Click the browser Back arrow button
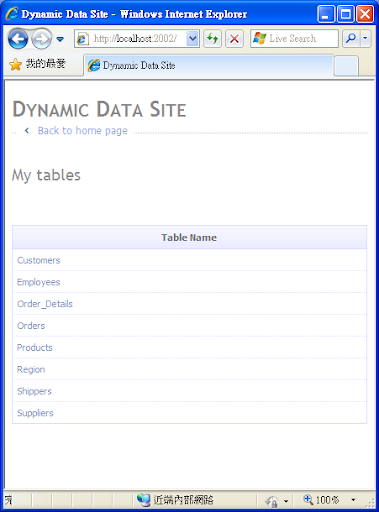 18,39
